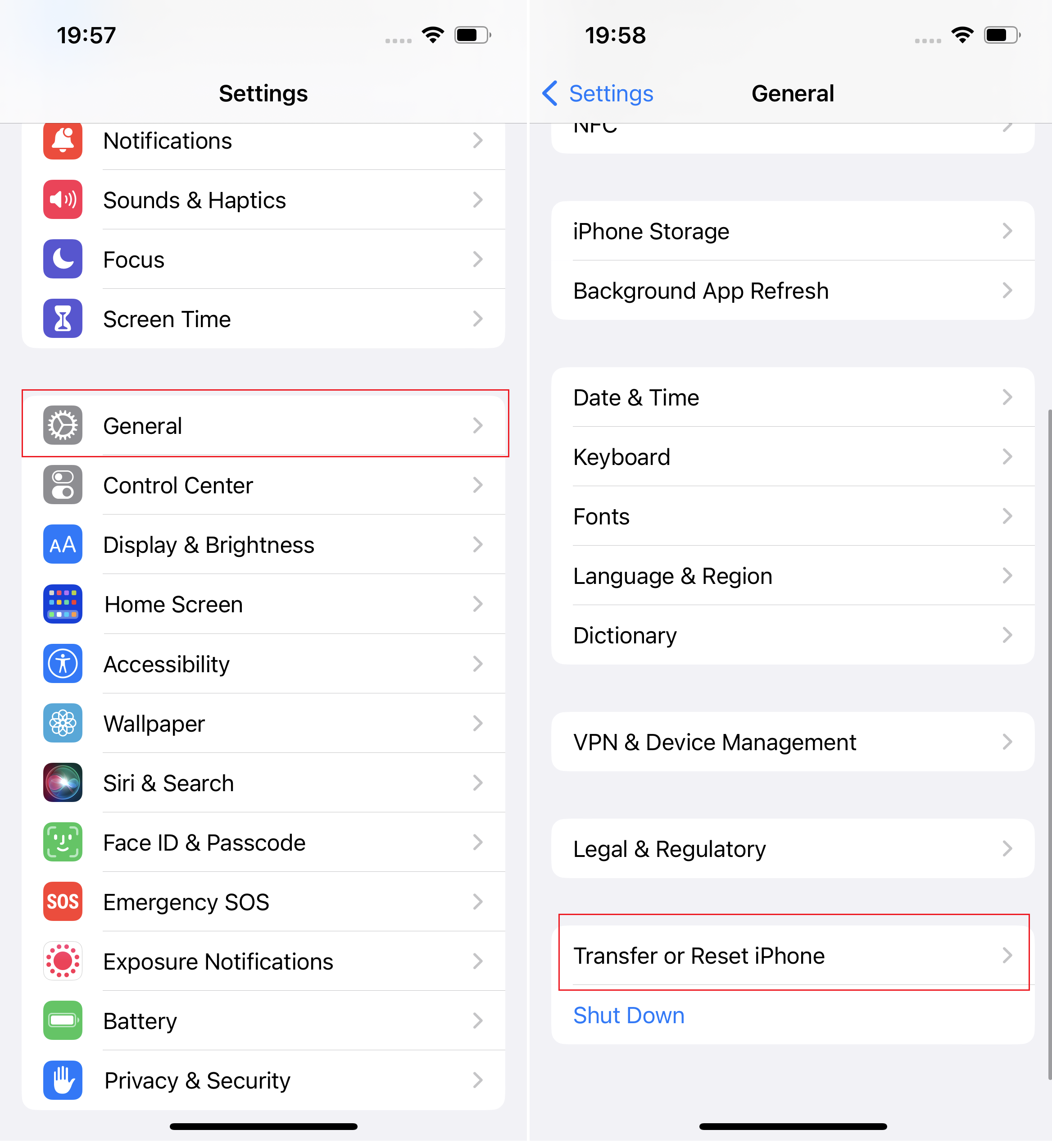This screenshot has width=1052, height=1148.
Task: Tap the Privacy & Security hand icon
Action: 63,1081
